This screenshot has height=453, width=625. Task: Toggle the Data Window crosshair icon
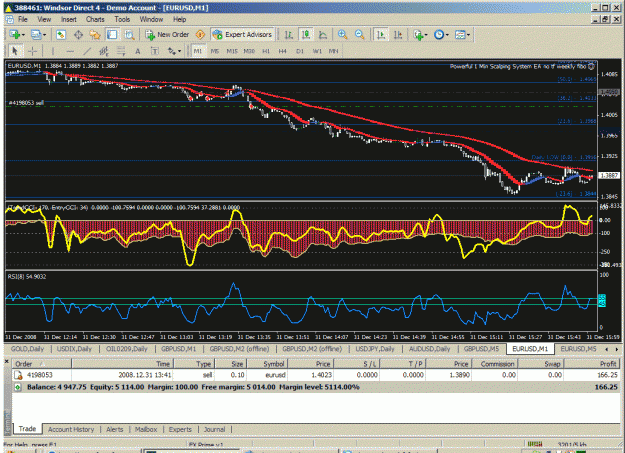(78, 35)
